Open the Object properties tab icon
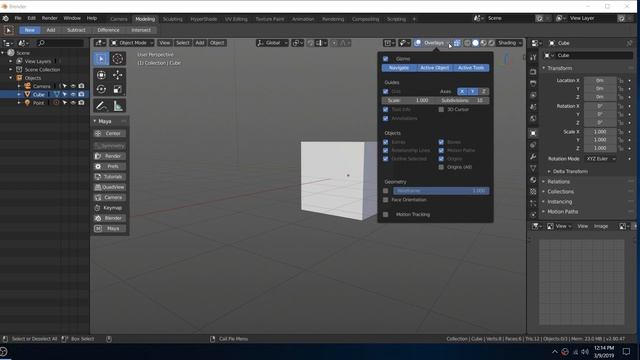Image resolution: width=640 pixels, height=360 pixels. pyautogui.click(x=533, y=133)
